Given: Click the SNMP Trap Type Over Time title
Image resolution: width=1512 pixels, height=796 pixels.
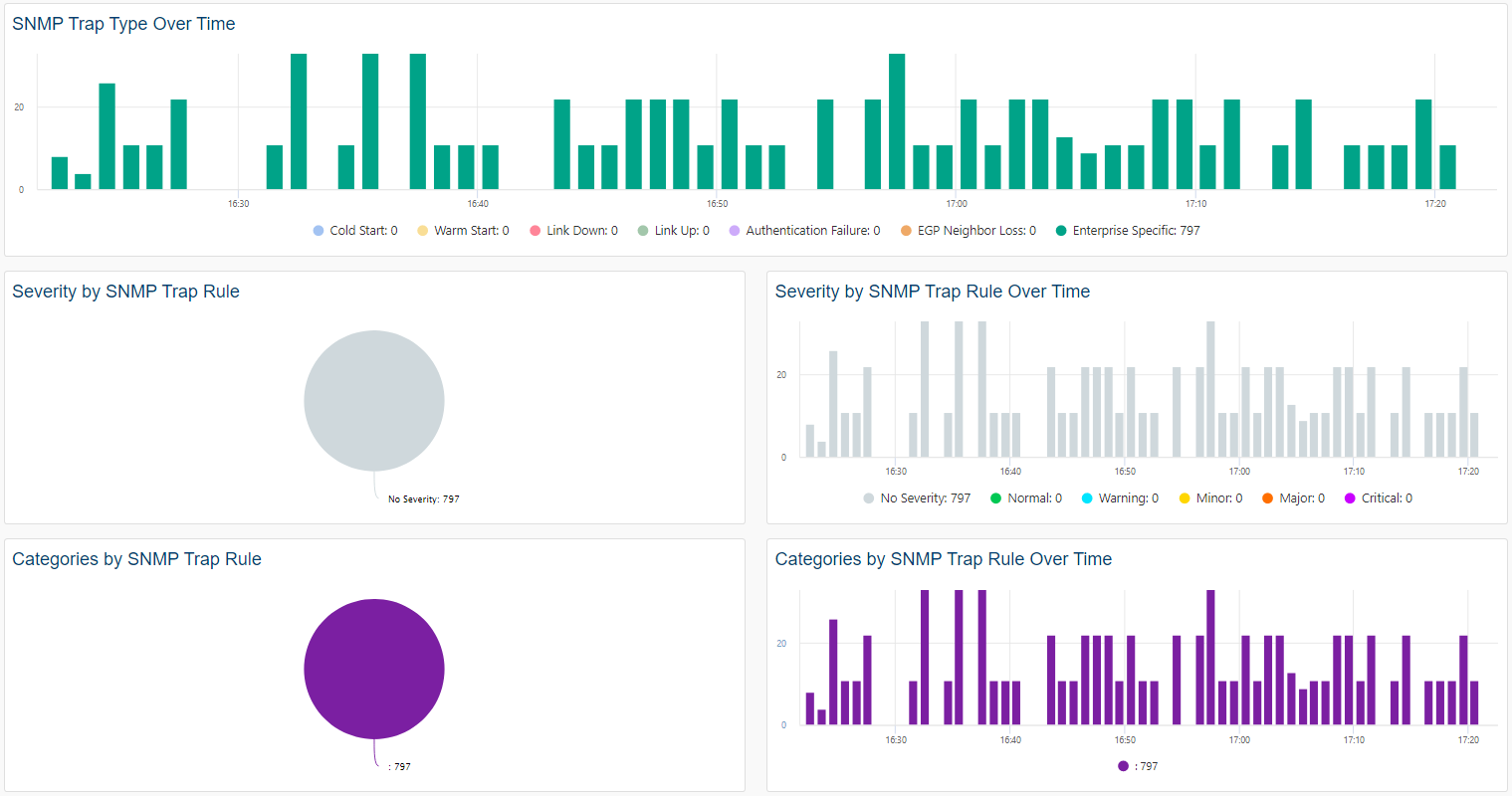Looking at the screenshot, I should pos(123,24).
